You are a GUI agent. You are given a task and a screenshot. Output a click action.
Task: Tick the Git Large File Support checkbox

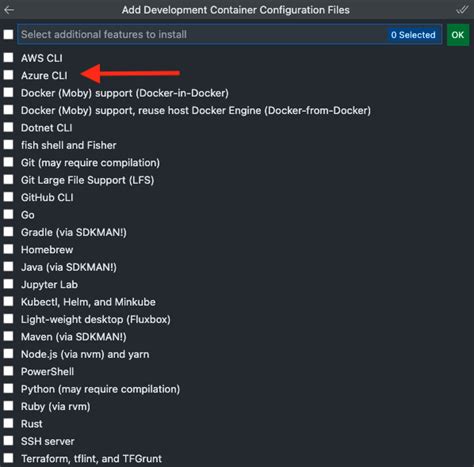(8, 179)
